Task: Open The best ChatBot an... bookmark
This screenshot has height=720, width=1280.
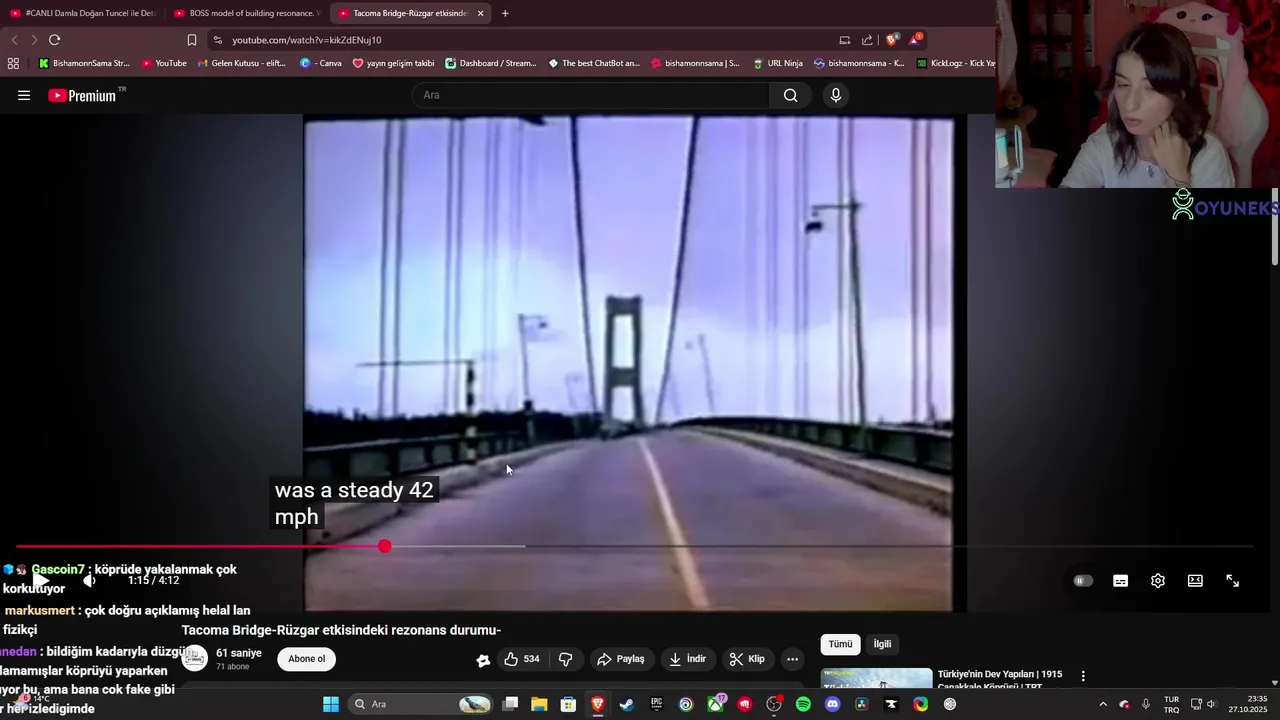Action: coord(594,63)
